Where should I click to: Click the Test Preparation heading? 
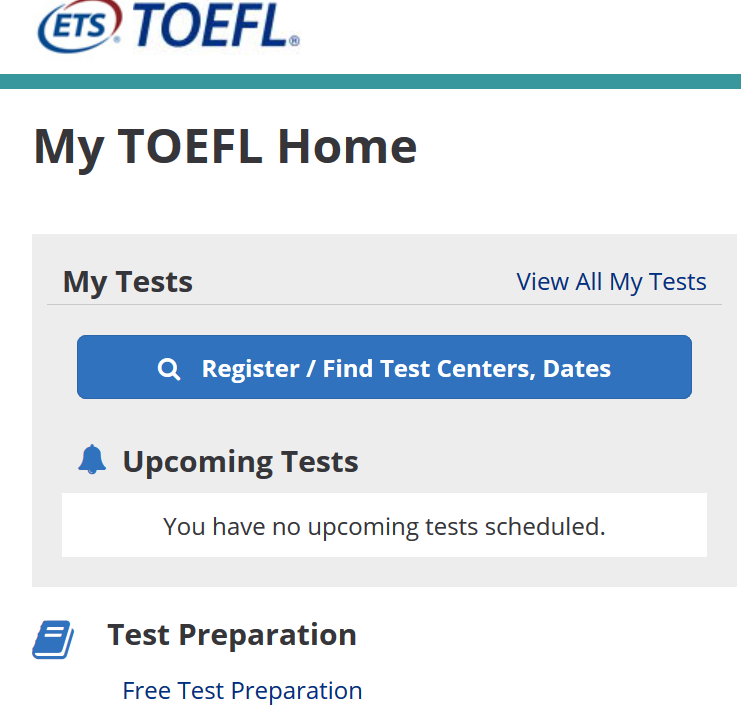point(232,634)
